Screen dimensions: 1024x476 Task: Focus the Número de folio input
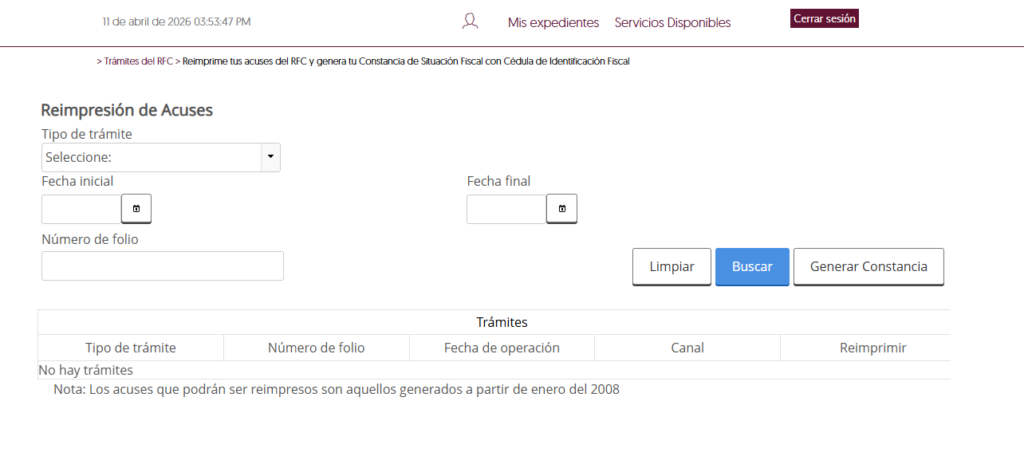click(163, 266)
